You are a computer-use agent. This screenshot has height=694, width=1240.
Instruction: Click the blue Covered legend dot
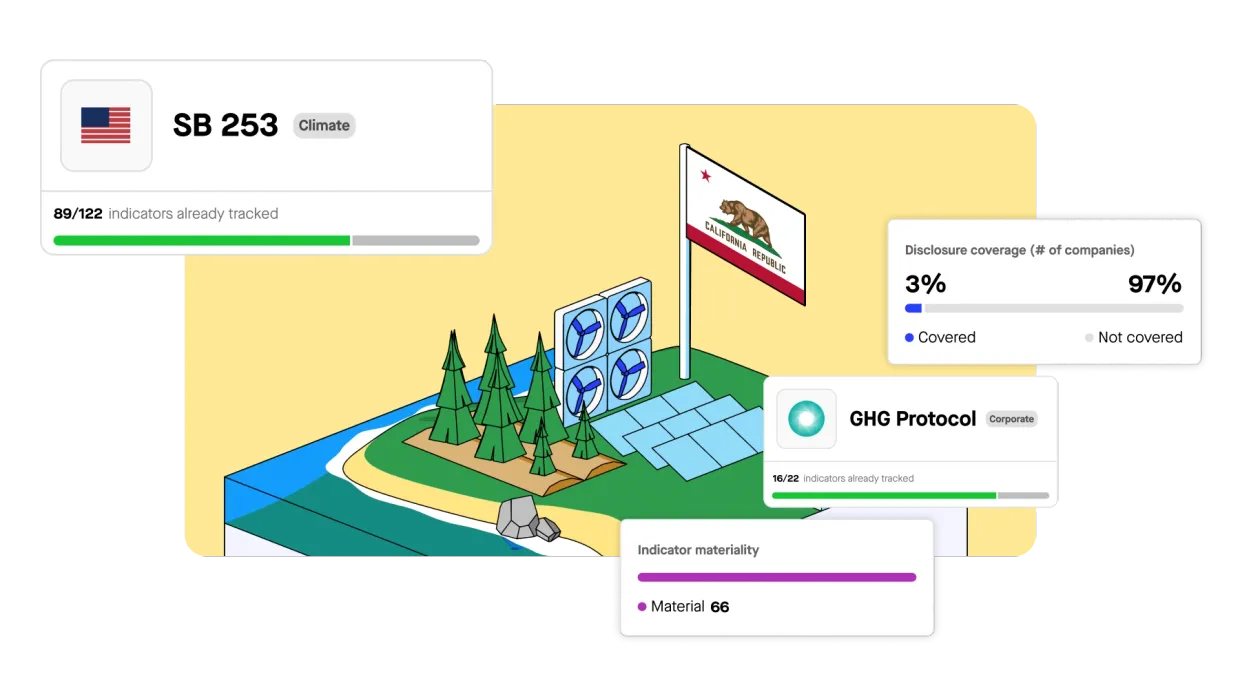[909, 338]
